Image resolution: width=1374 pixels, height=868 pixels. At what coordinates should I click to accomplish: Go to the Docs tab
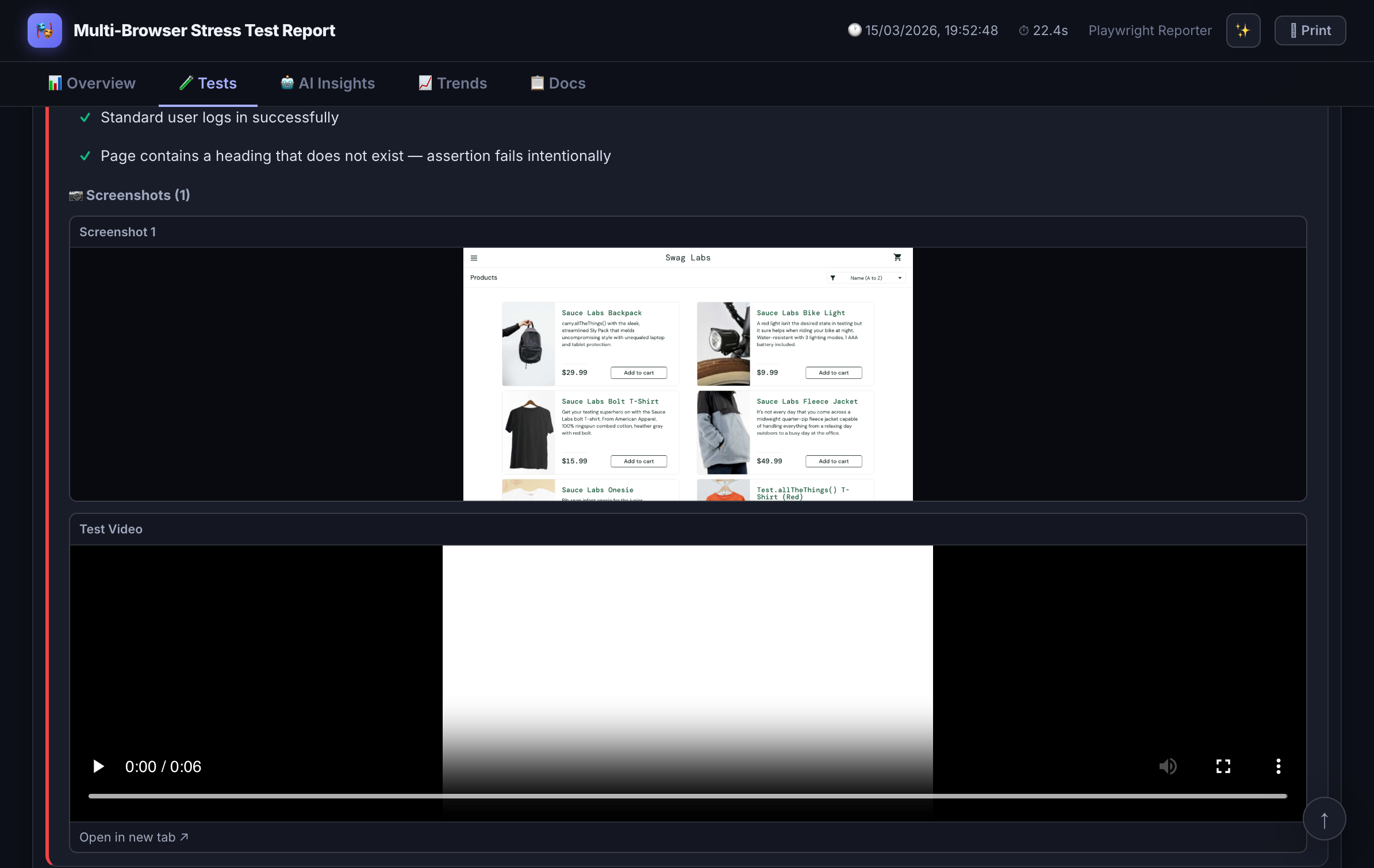(558, 83)
